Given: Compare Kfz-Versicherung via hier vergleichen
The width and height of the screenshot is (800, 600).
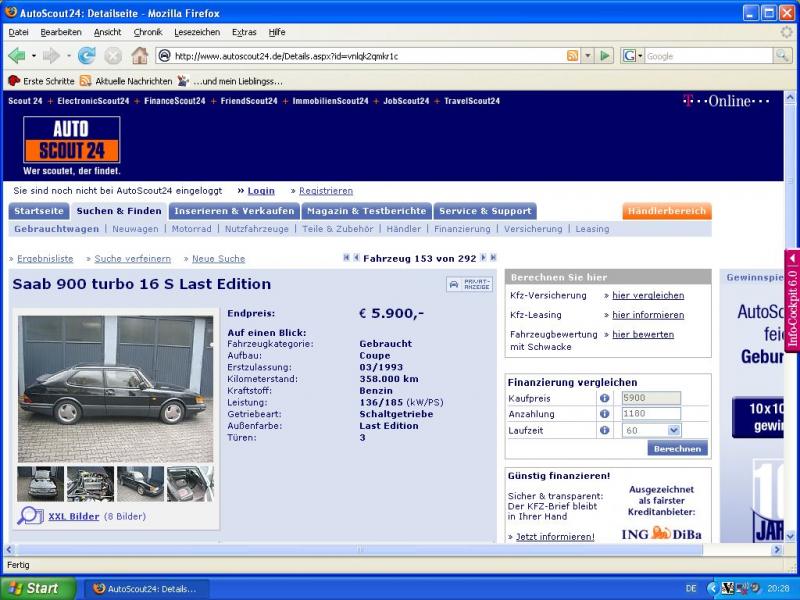Looking at the screenshot, I should point(648,295).
